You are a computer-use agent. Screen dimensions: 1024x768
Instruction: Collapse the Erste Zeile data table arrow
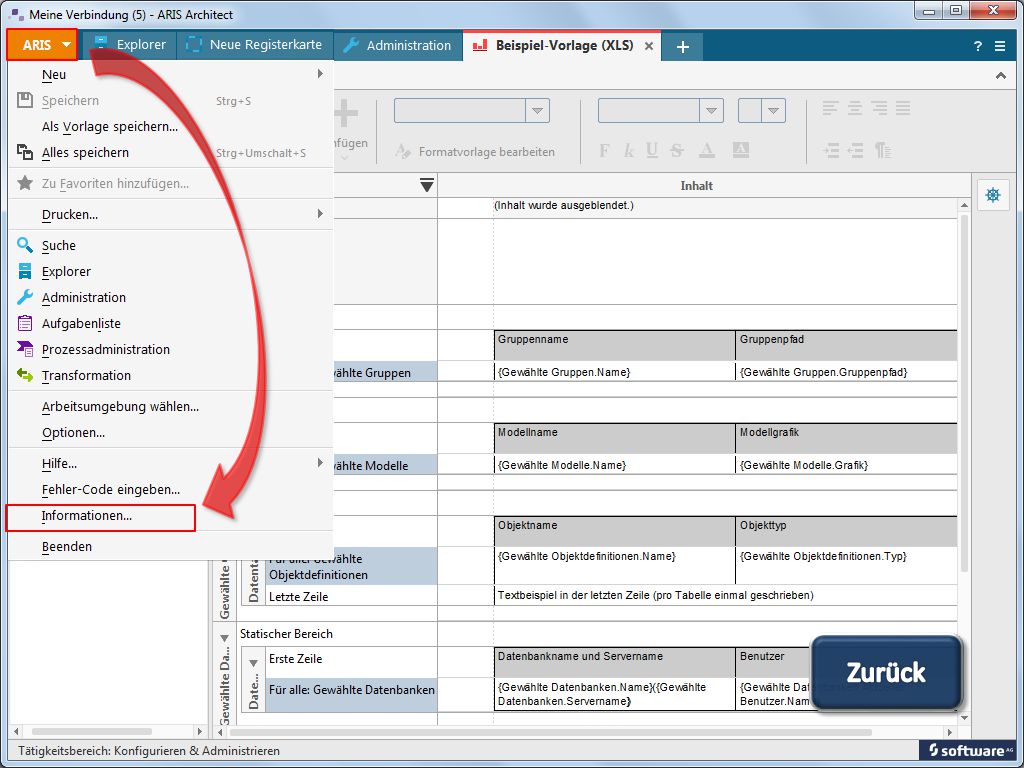point(253,664)
